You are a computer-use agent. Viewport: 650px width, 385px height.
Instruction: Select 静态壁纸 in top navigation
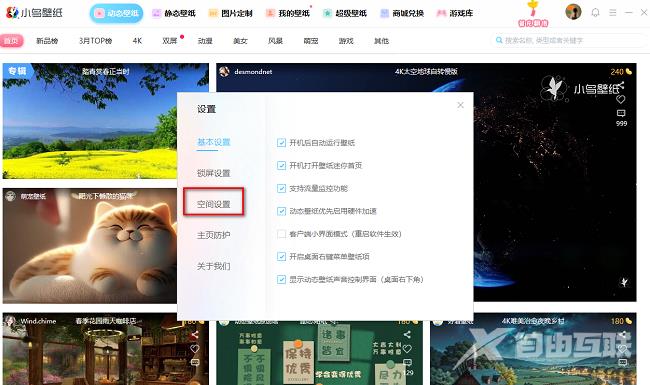[x=174, y=13]
